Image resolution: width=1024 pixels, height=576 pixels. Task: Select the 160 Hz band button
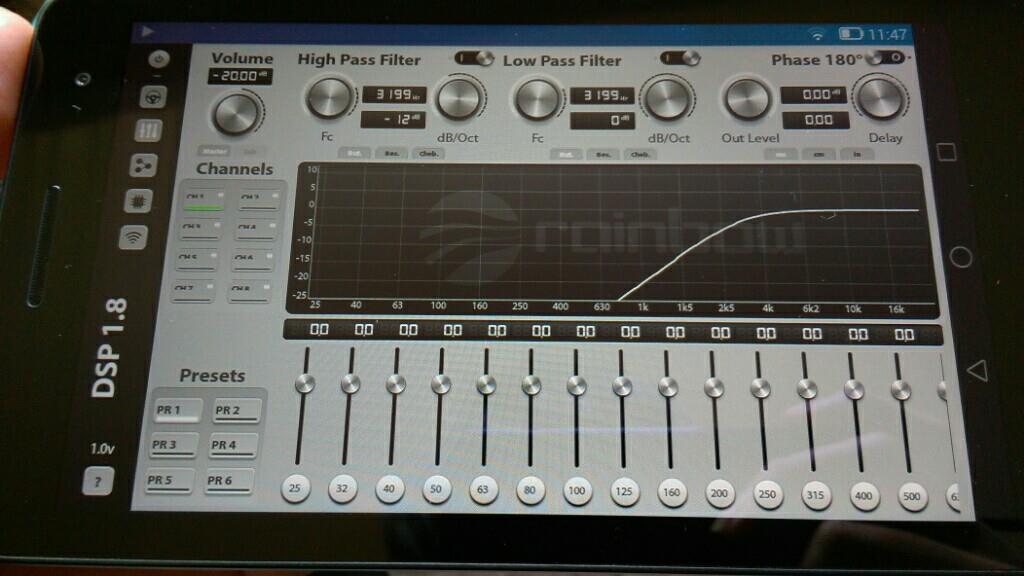tap(672, 493)
